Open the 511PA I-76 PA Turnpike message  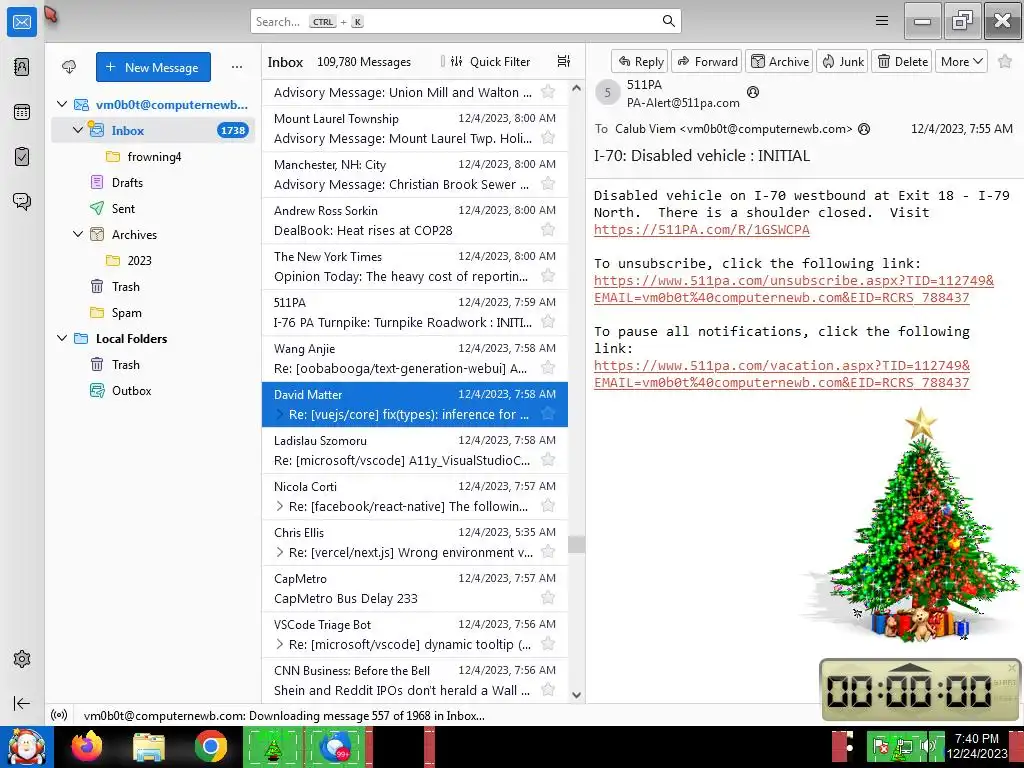coord(415,313)
